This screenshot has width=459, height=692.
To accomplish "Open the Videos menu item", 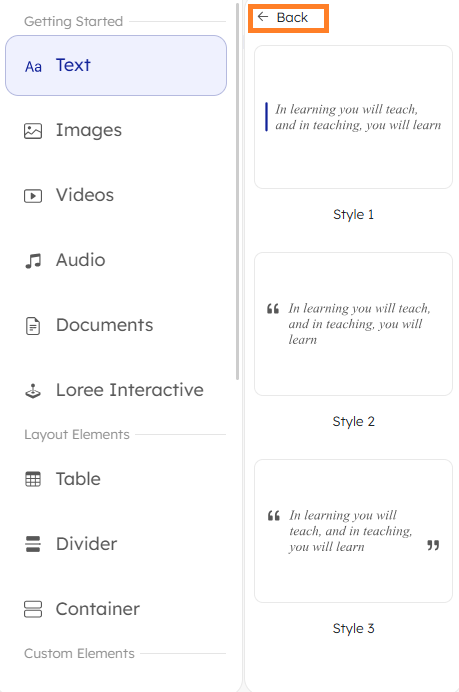I will [x=116, y=196].
